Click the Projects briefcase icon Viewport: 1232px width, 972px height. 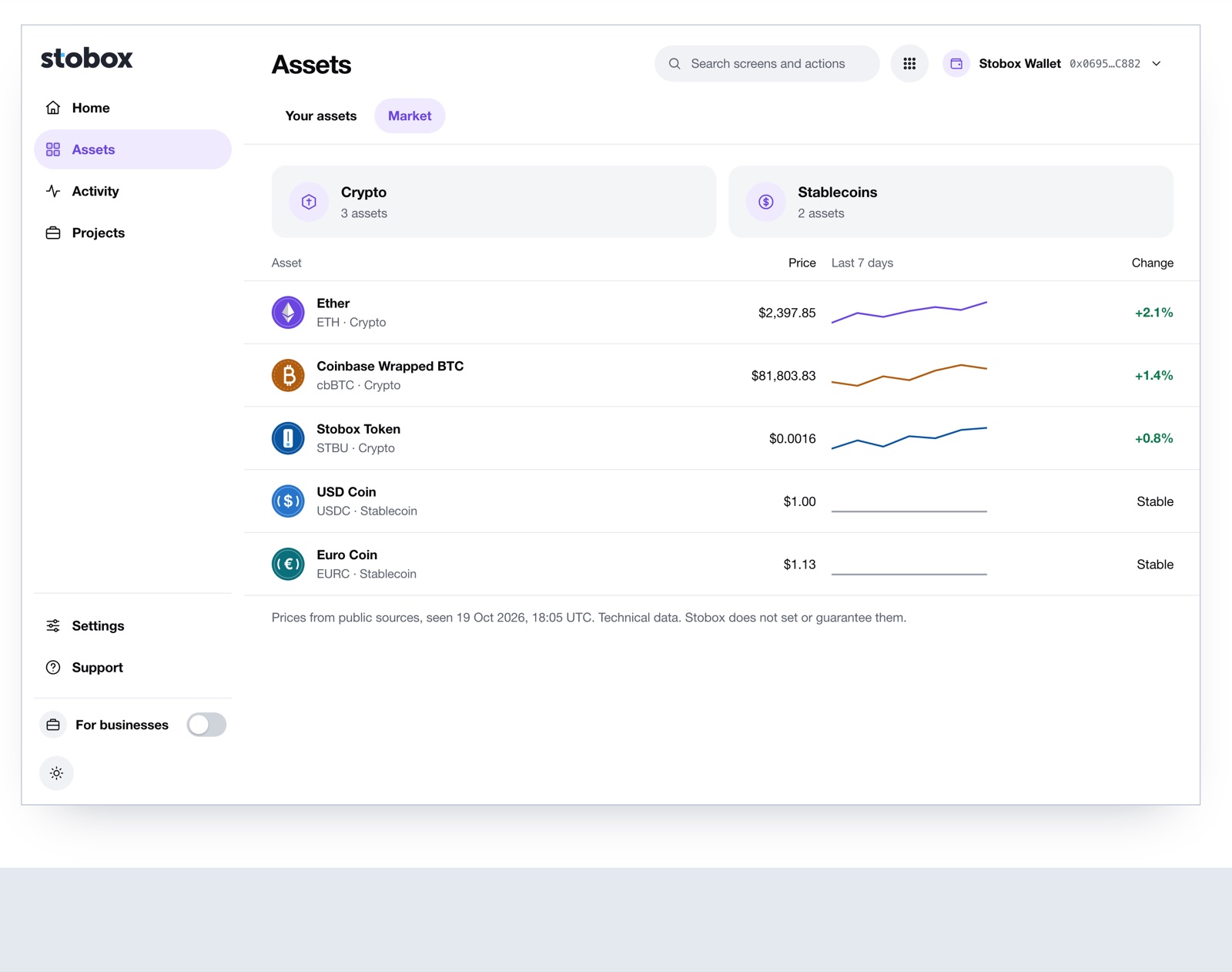click(x=53, y=233)
